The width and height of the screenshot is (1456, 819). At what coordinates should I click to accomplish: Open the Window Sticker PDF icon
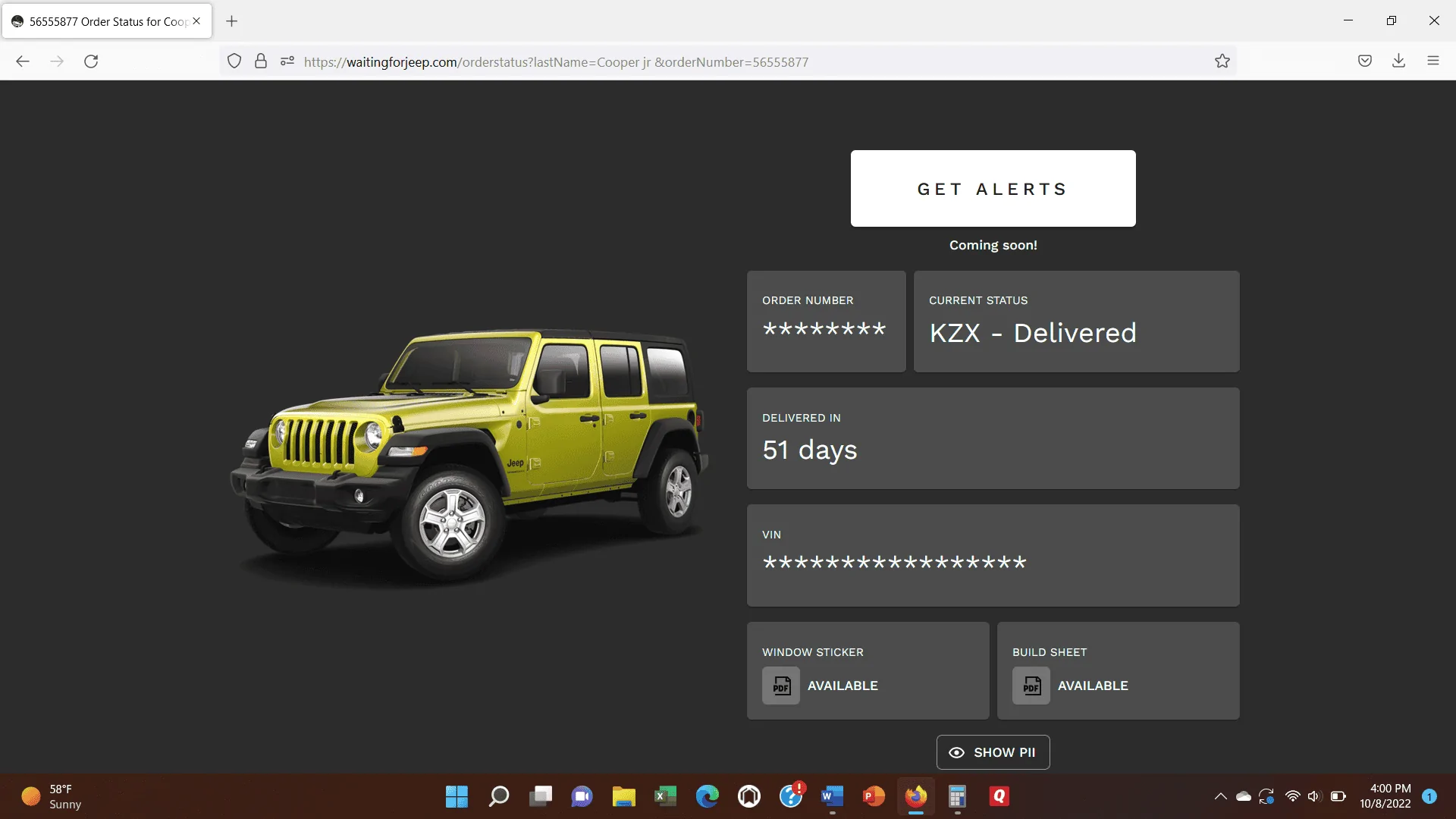pos(781,686)
